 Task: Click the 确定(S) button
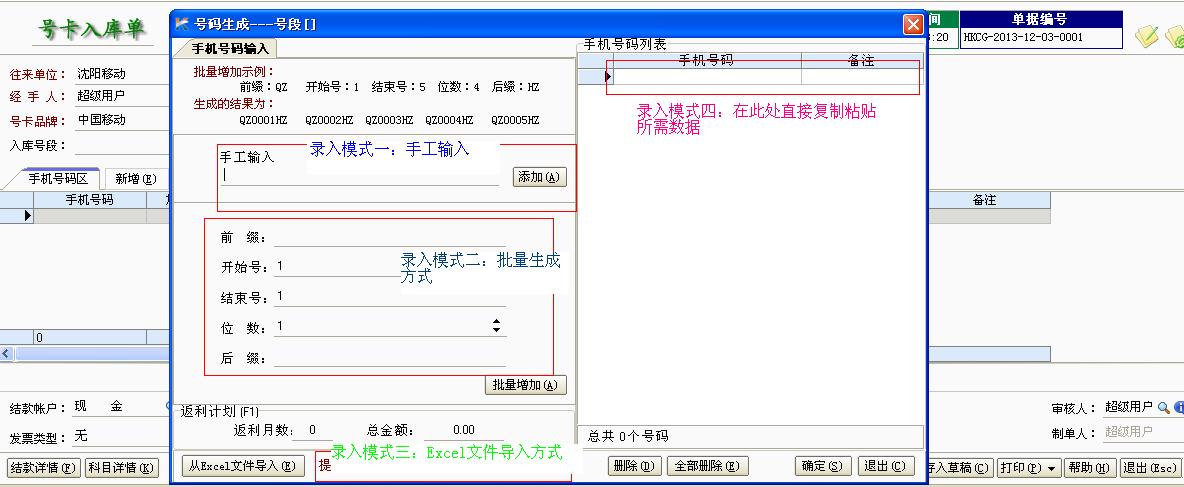(x=823, y=466)
